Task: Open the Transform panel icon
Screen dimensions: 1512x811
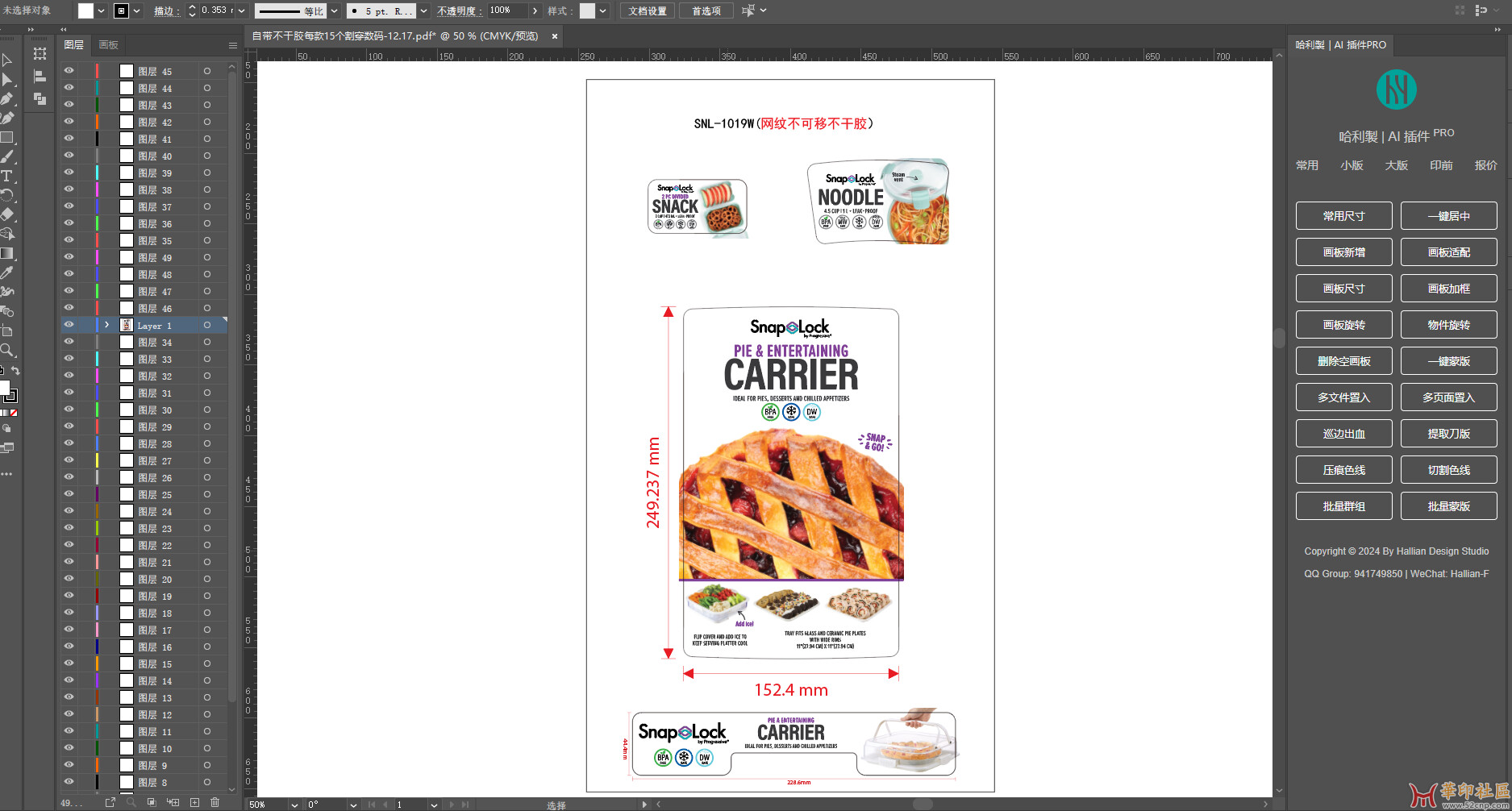Action: point(40,54)
